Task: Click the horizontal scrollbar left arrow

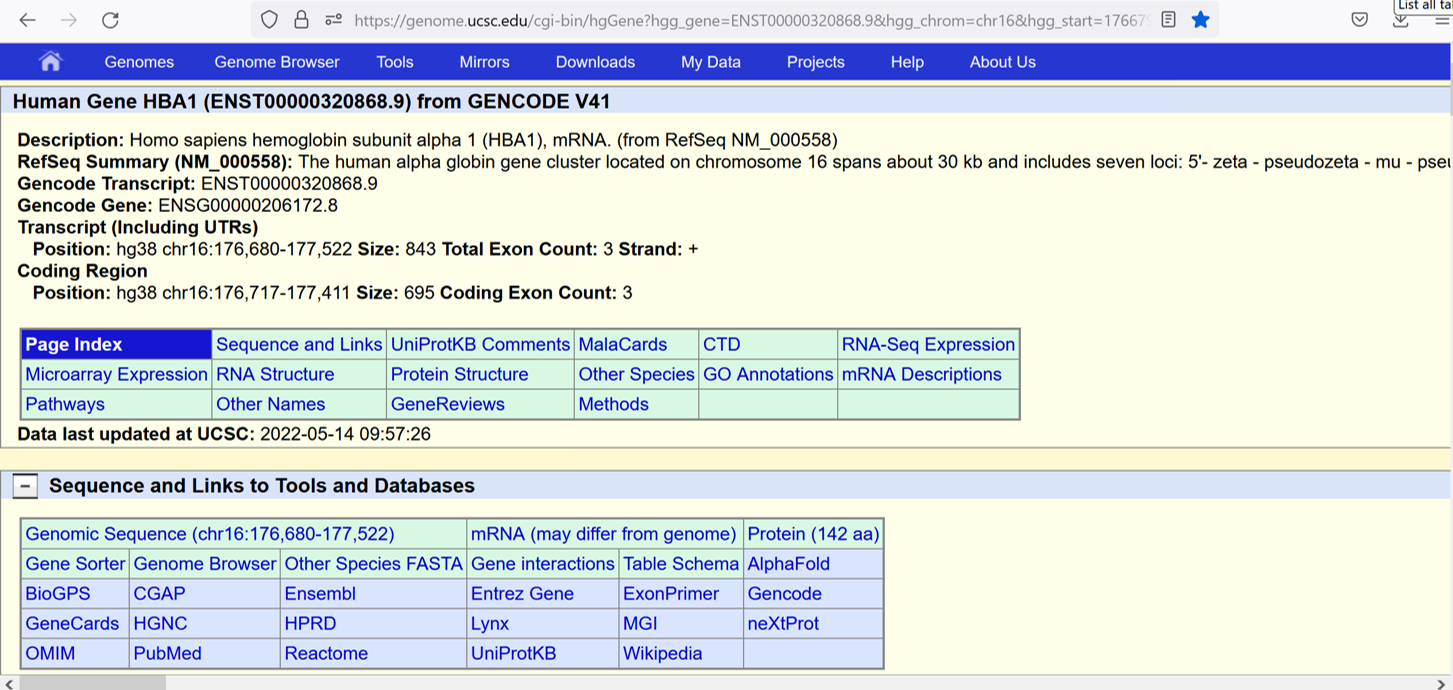Action: coord(8,683)
